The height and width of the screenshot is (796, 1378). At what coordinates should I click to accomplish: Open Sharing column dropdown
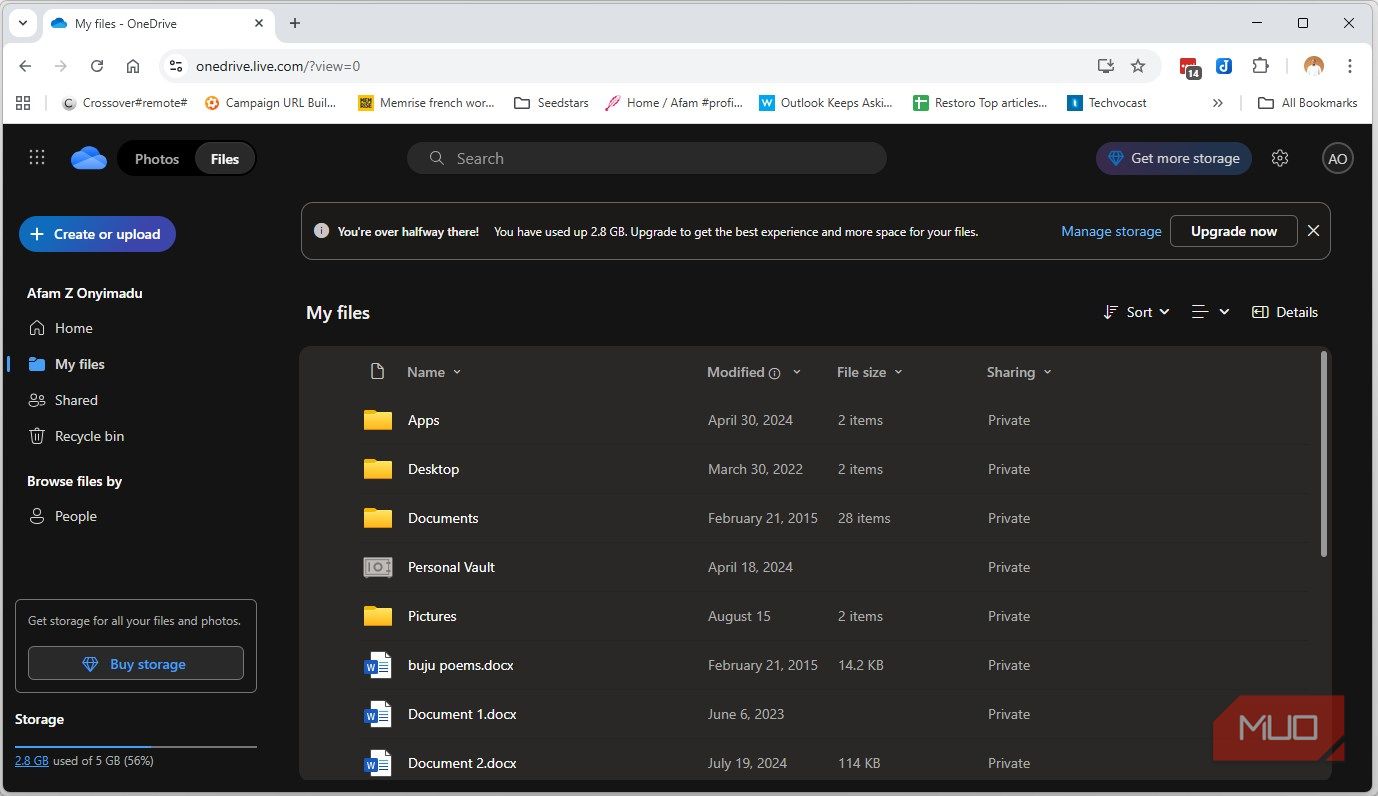pyautogui.click(x=1019, y=372)
